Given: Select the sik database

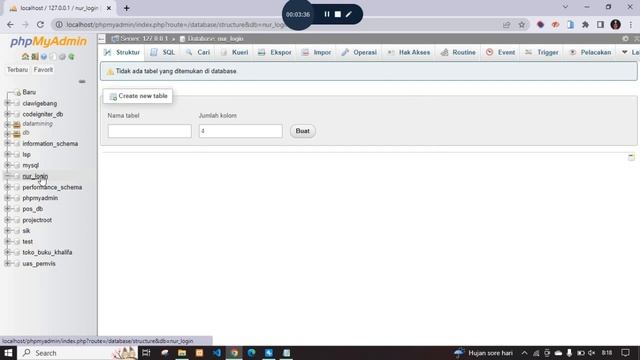Looking at the screenshot, I should [26, 231].
